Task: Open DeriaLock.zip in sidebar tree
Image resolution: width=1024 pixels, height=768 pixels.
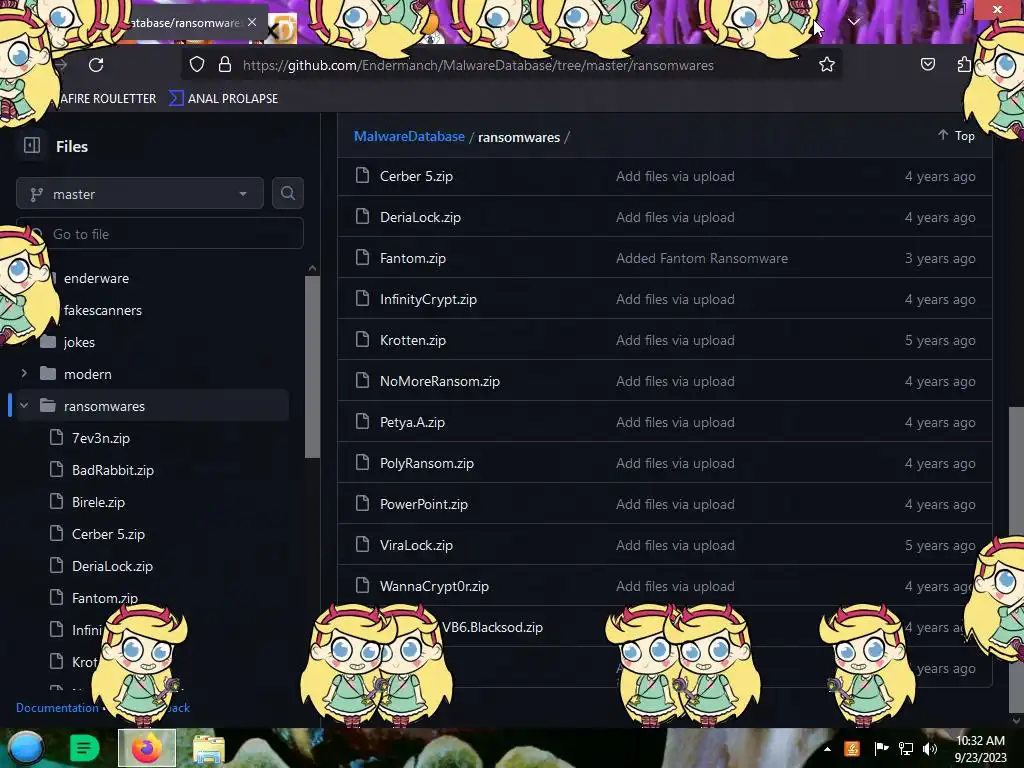Action: [x=112, y=566]
